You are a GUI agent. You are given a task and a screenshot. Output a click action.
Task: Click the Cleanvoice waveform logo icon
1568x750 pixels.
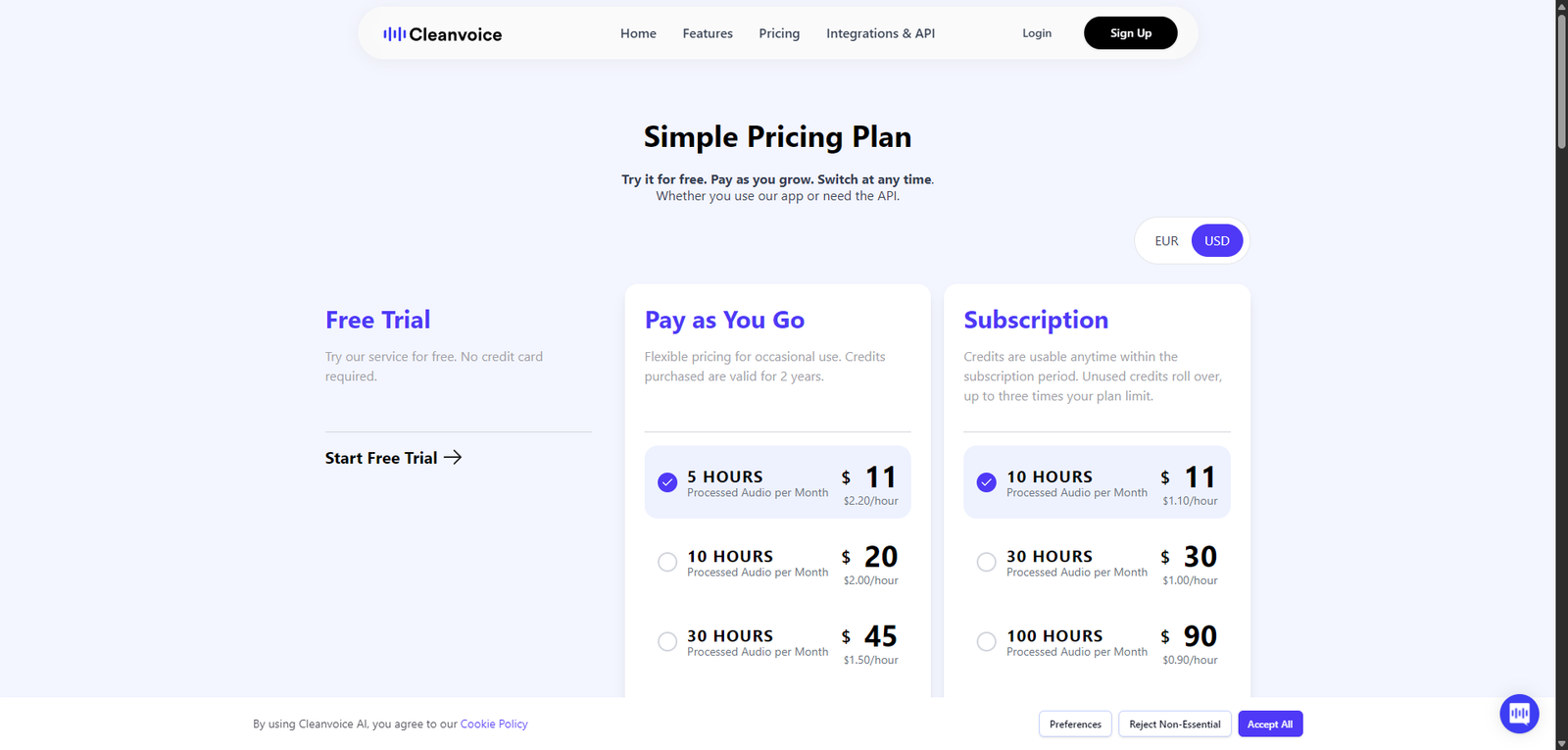pyautogui.click(x=394, y=34)
